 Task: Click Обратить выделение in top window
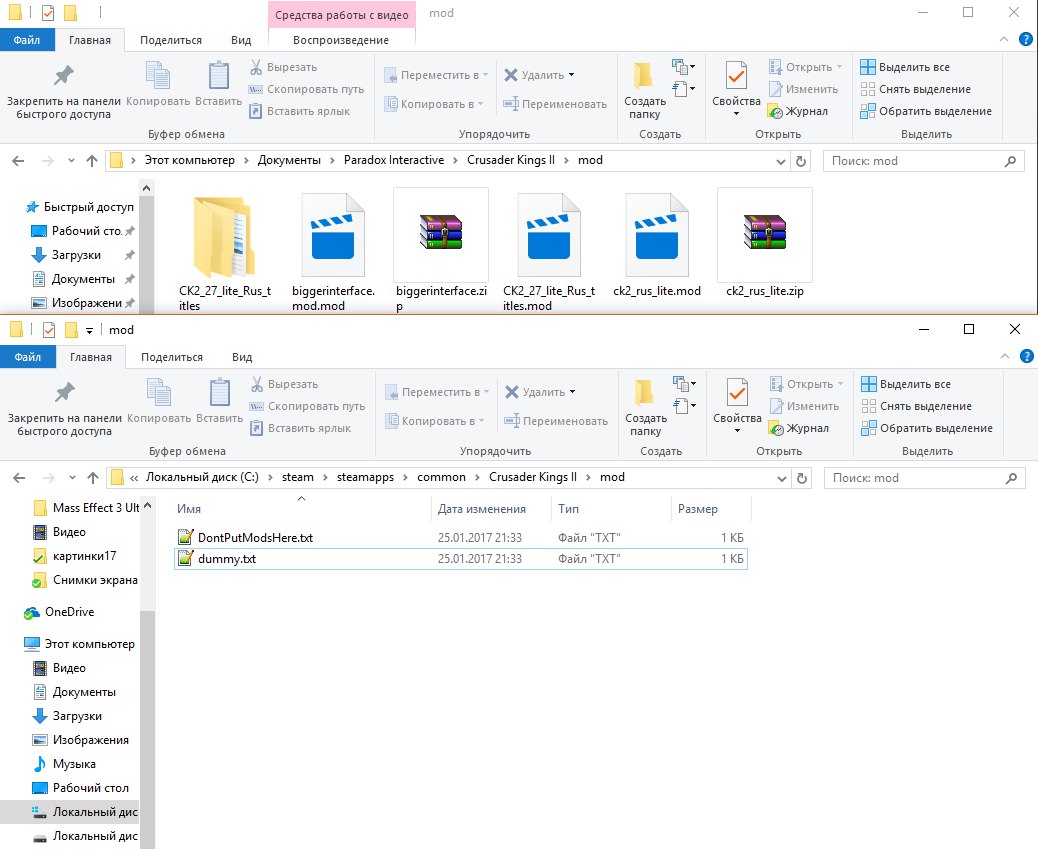point(926,111)
